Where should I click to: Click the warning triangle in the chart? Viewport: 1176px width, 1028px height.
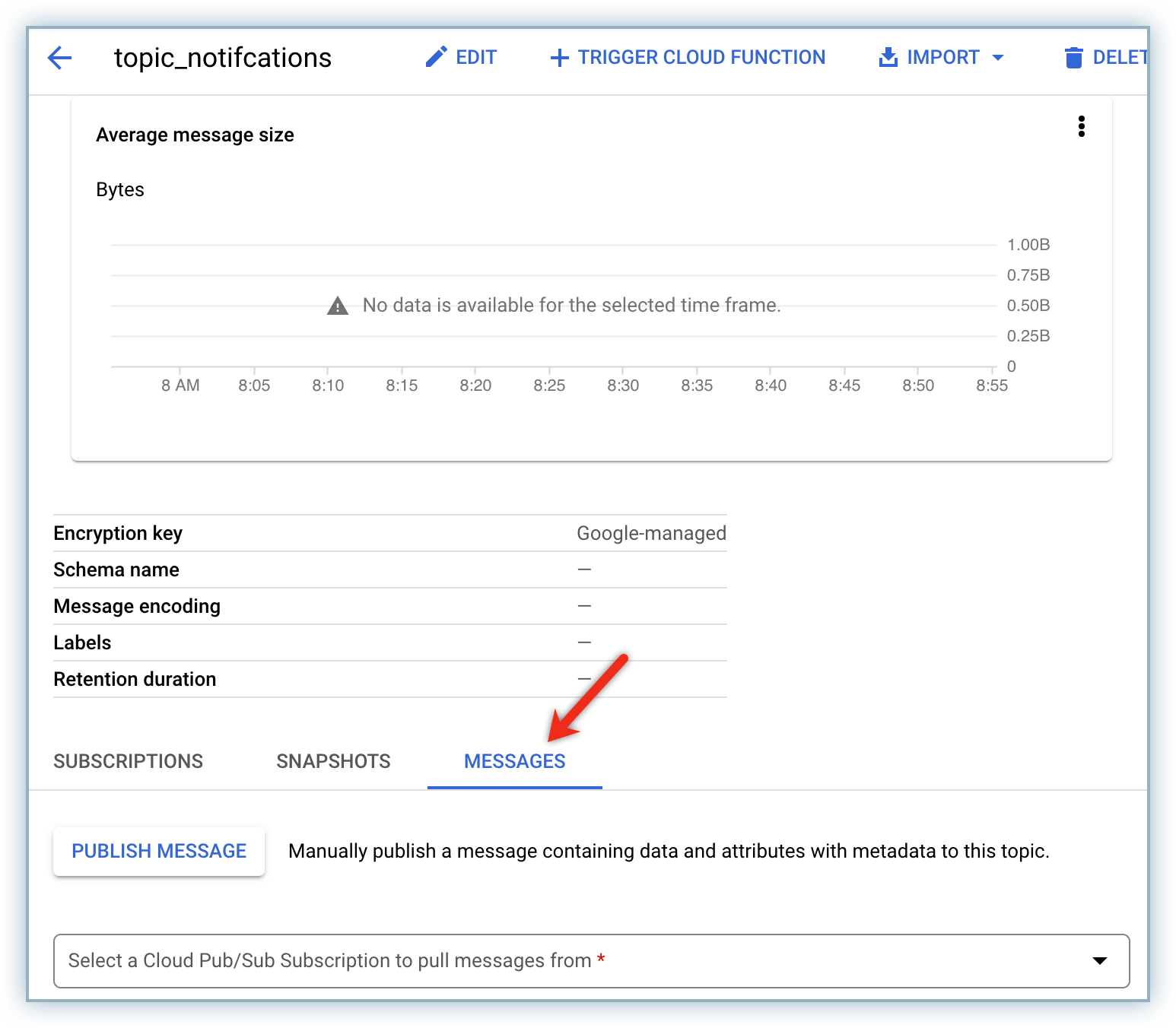pos(337,306)
